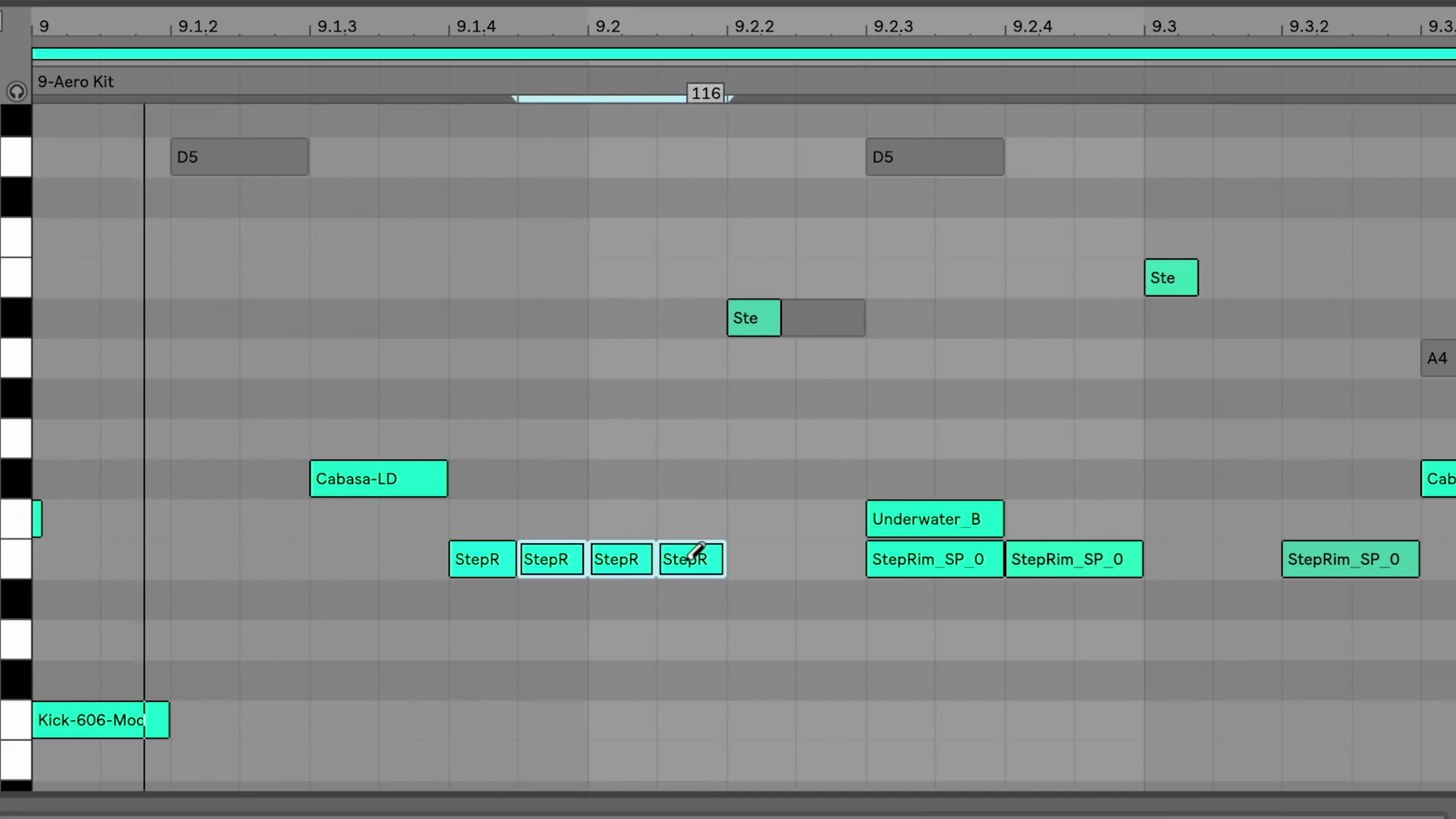This screenshot has width=1456, height=819.
Task: Click the piano key for the StepR row
Action: click(x=16, y=559)
